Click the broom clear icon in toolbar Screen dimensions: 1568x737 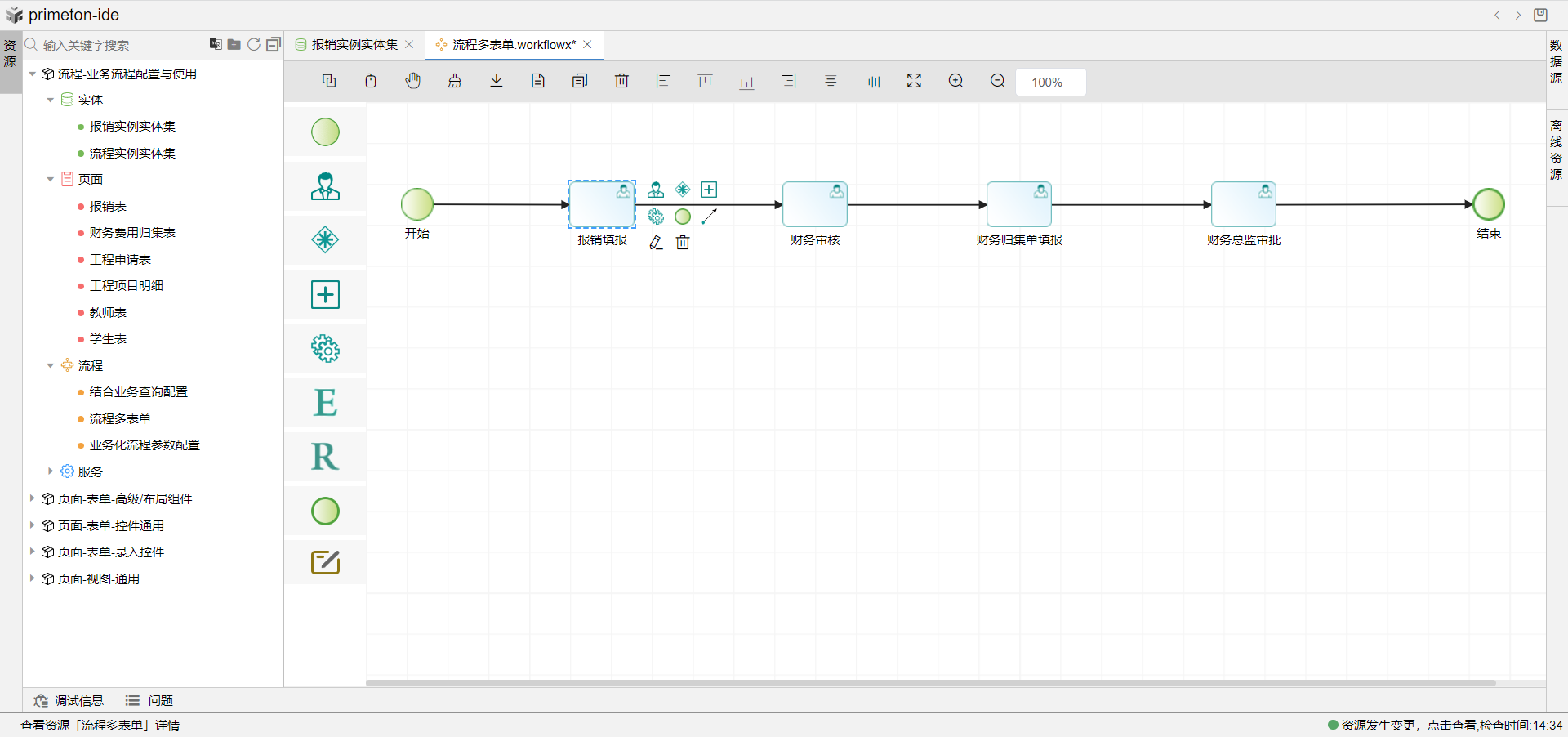point(455,81)
